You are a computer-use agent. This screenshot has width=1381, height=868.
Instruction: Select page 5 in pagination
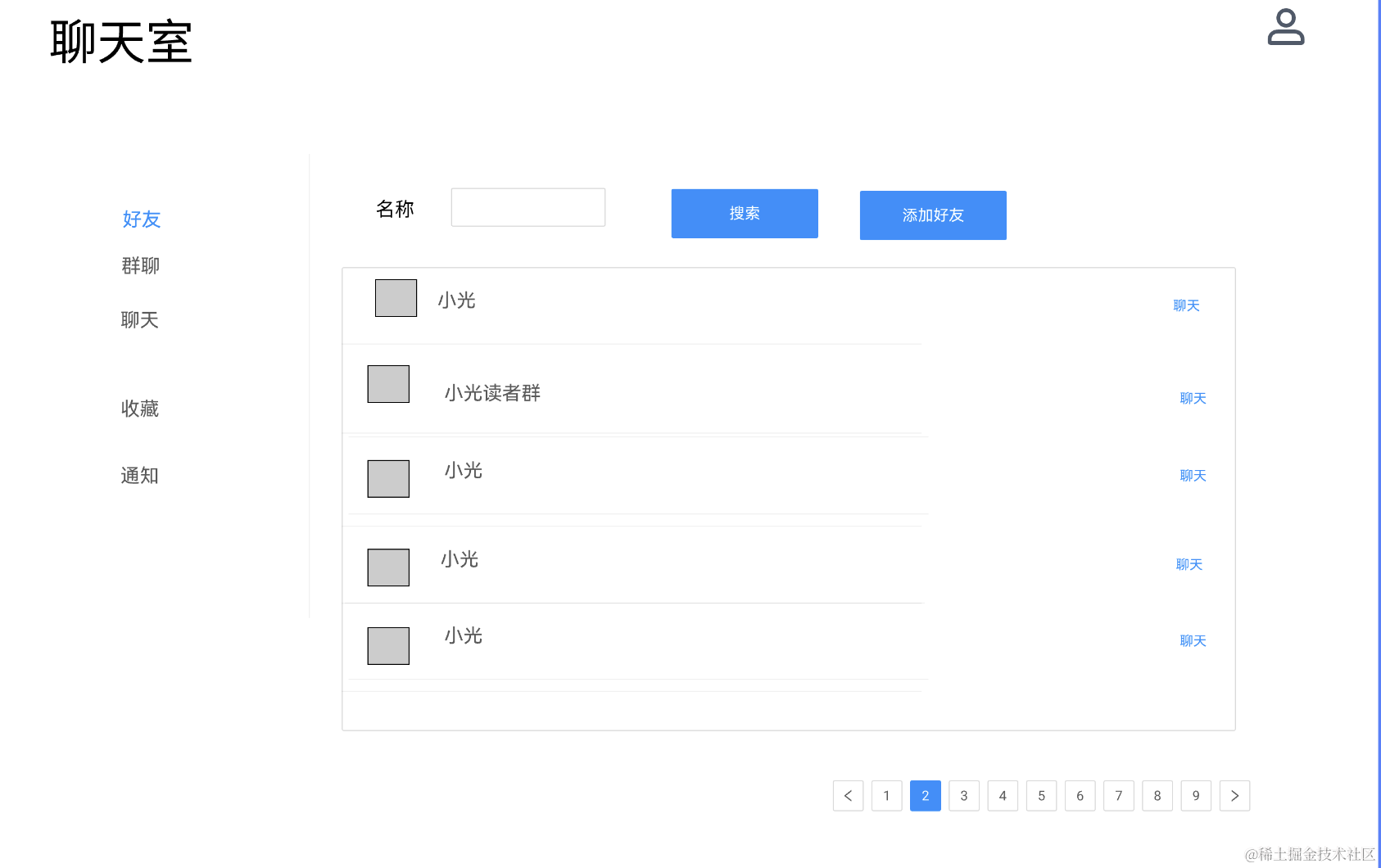(x=1041, y=796)
